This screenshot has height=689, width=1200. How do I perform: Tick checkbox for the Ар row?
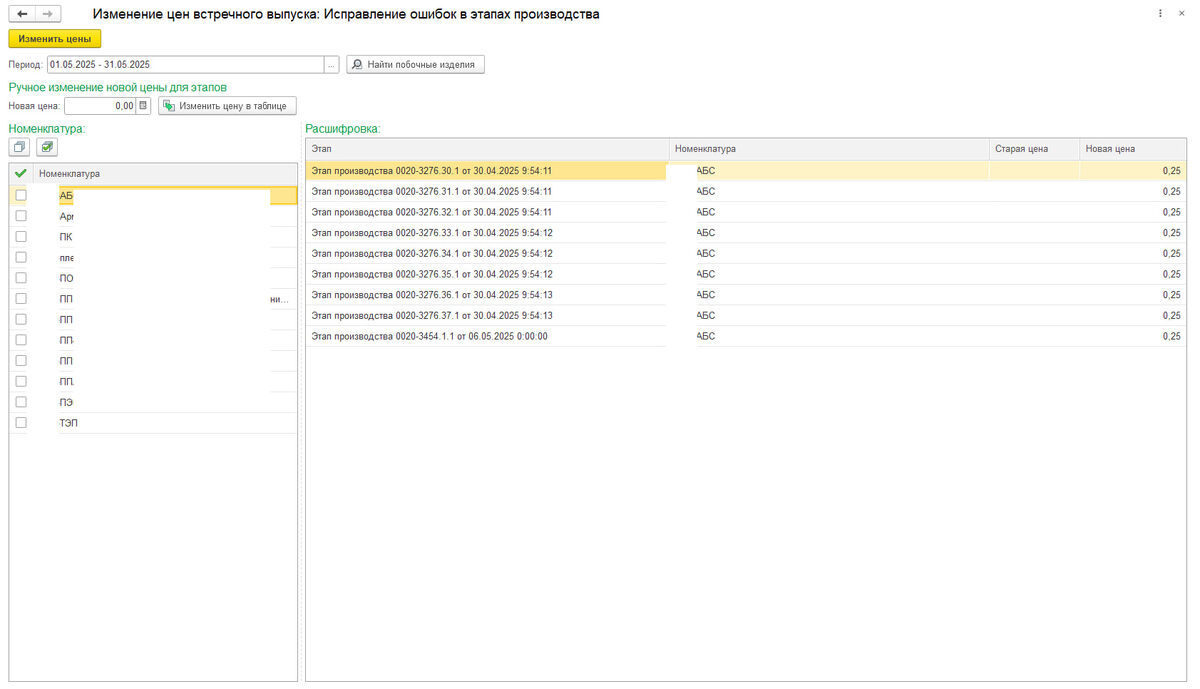tap(21, 216)
